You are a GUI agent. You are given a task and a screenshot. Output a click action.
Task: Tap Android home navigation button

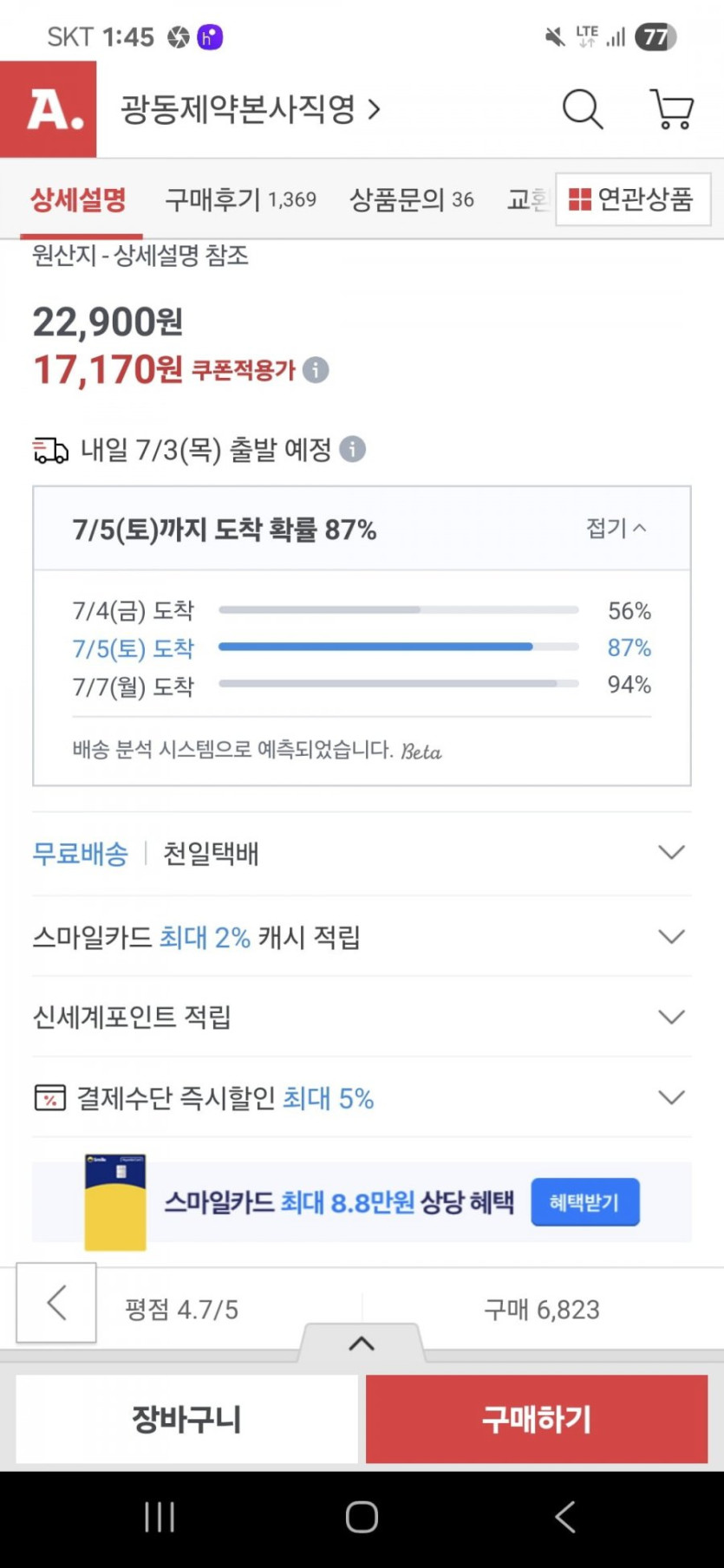362,1517
